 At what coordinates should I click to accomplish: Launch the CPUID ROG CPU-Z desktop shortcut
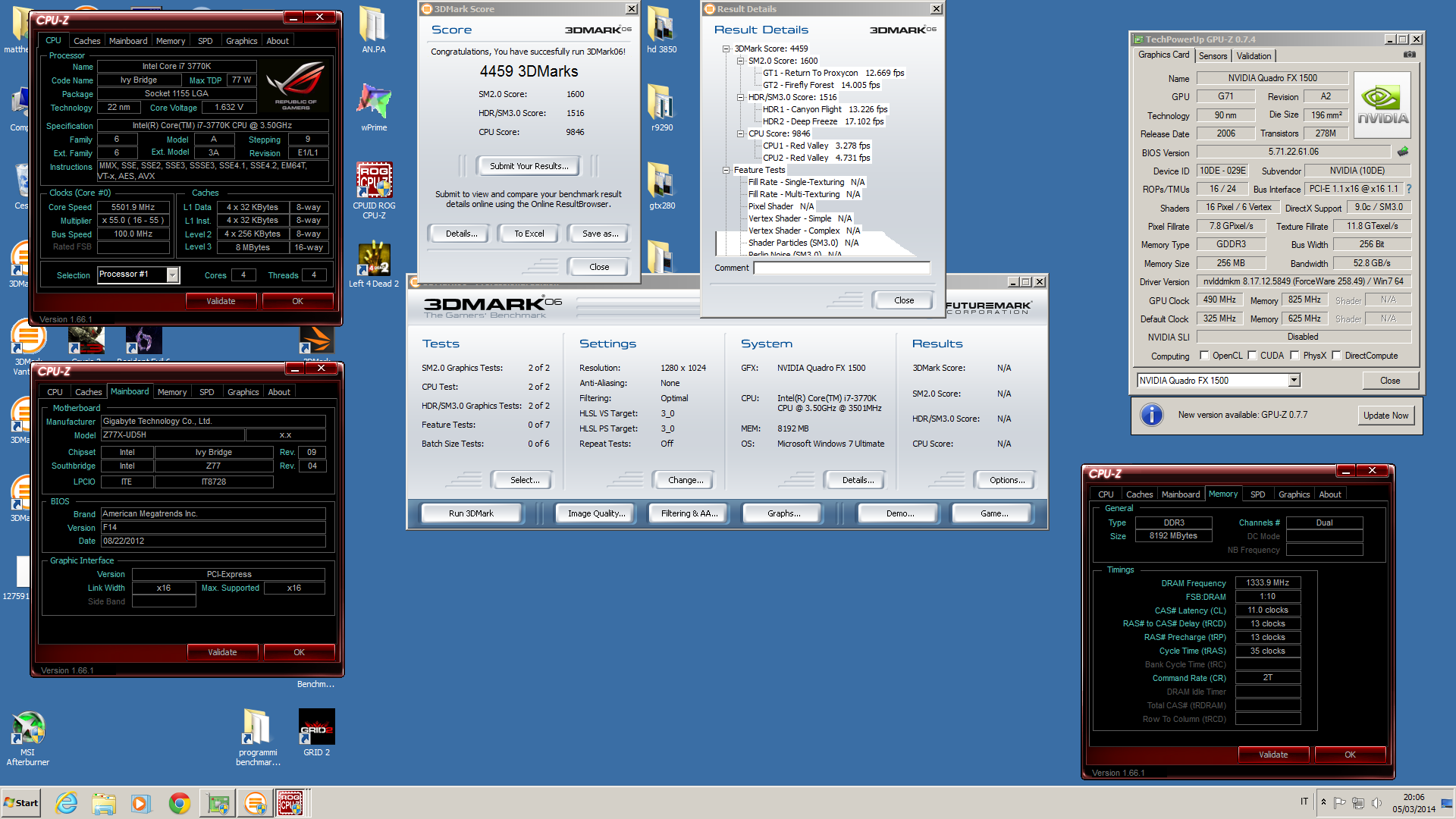point(374,190)
